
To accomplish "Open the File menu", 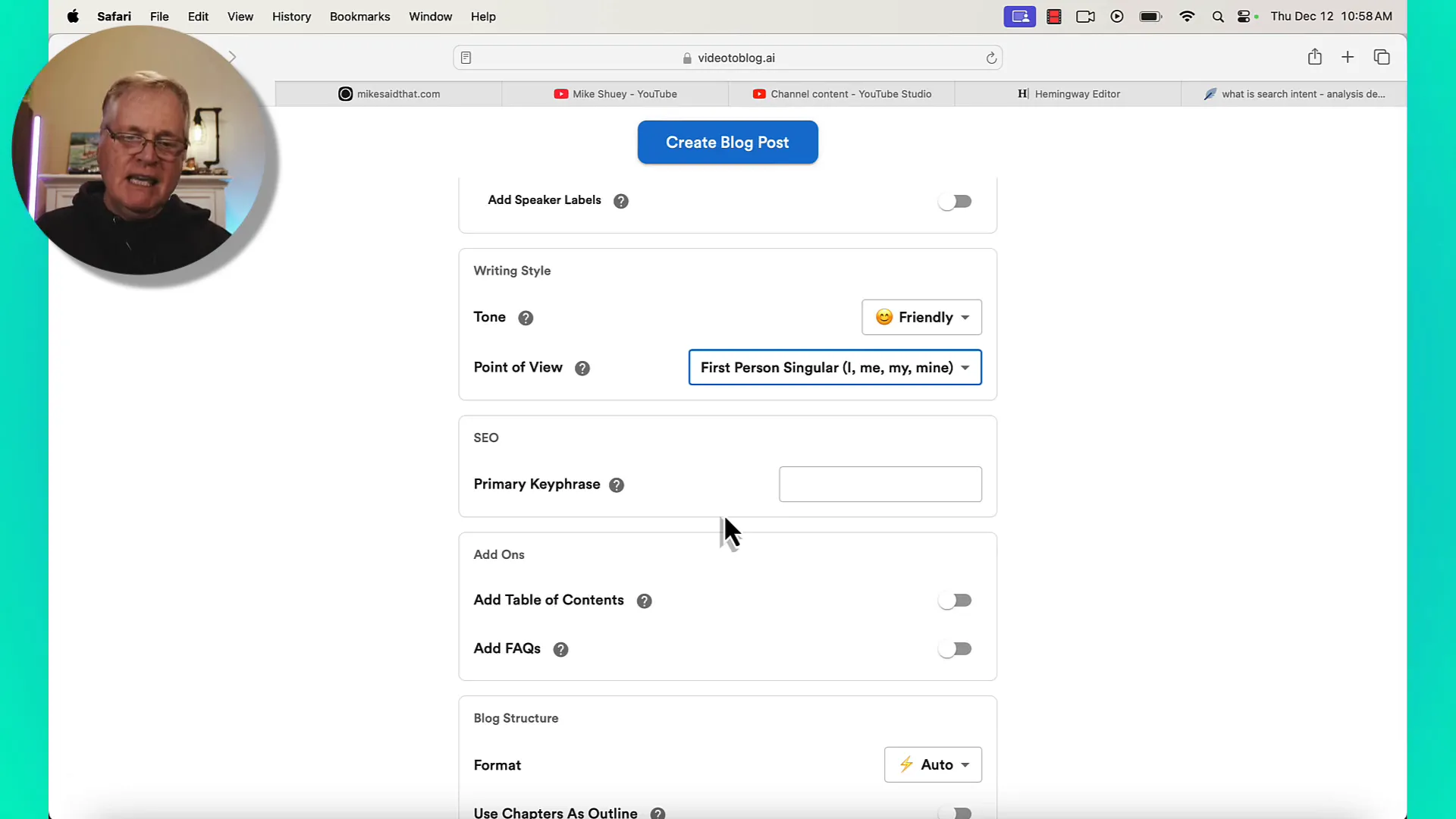I will [159, 16].
